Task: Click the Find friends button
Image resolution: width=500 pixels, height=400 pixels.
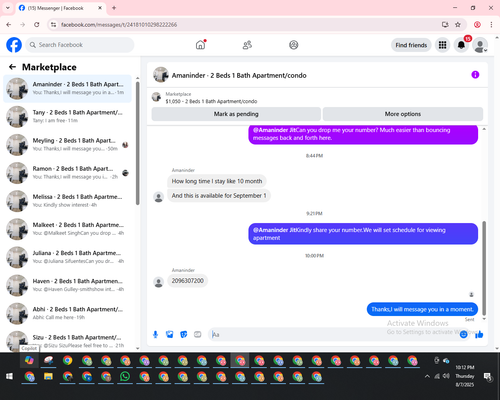Action: point(411,45)
